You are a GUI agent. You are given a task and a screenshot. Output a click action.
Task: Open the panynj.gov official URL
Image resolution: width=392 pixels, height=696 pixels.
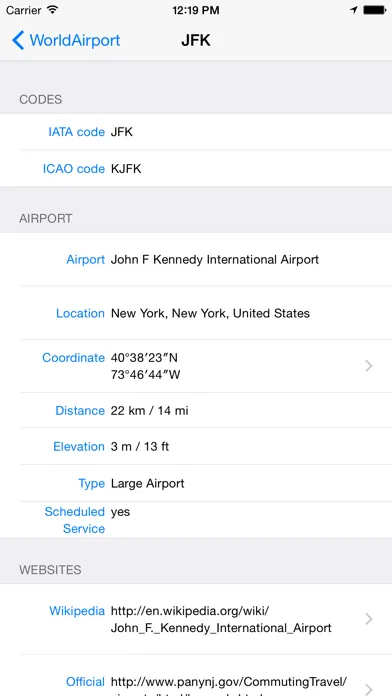tap(229, 688)
